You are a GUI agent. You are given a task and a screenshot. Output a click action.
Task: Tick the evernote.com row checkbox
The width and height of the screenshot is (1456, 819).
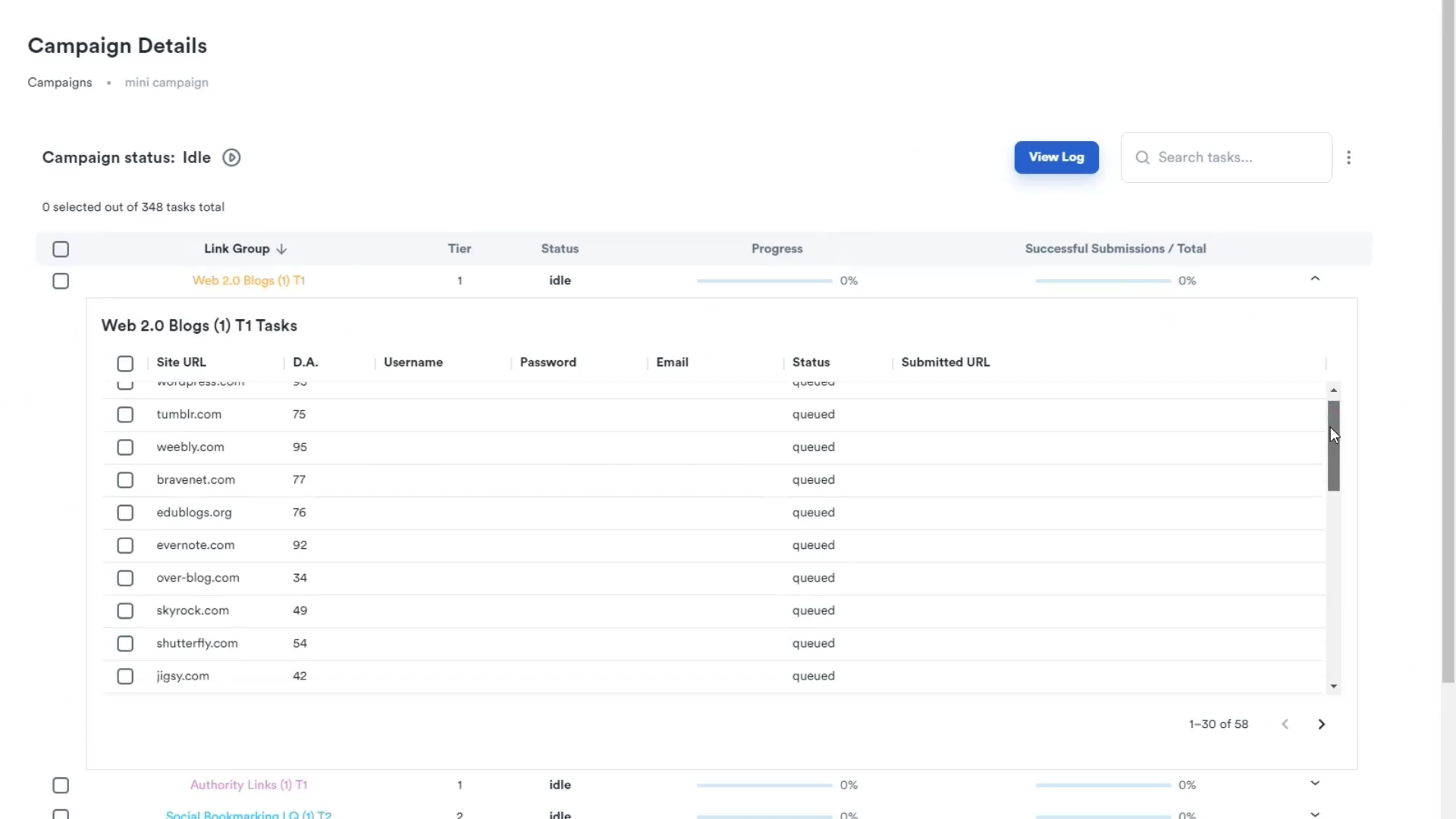125,545
